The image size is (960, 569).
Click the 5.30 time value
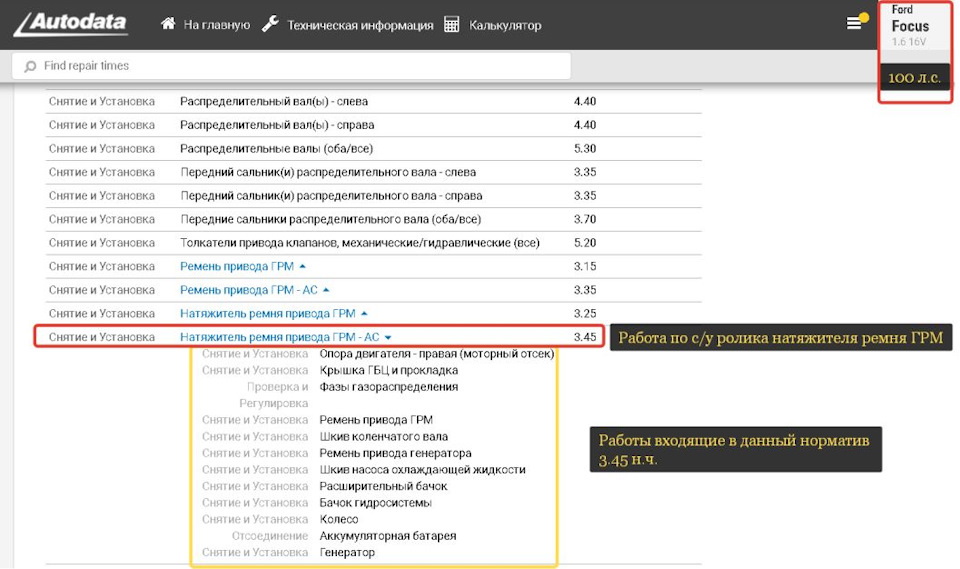(585, 149)
